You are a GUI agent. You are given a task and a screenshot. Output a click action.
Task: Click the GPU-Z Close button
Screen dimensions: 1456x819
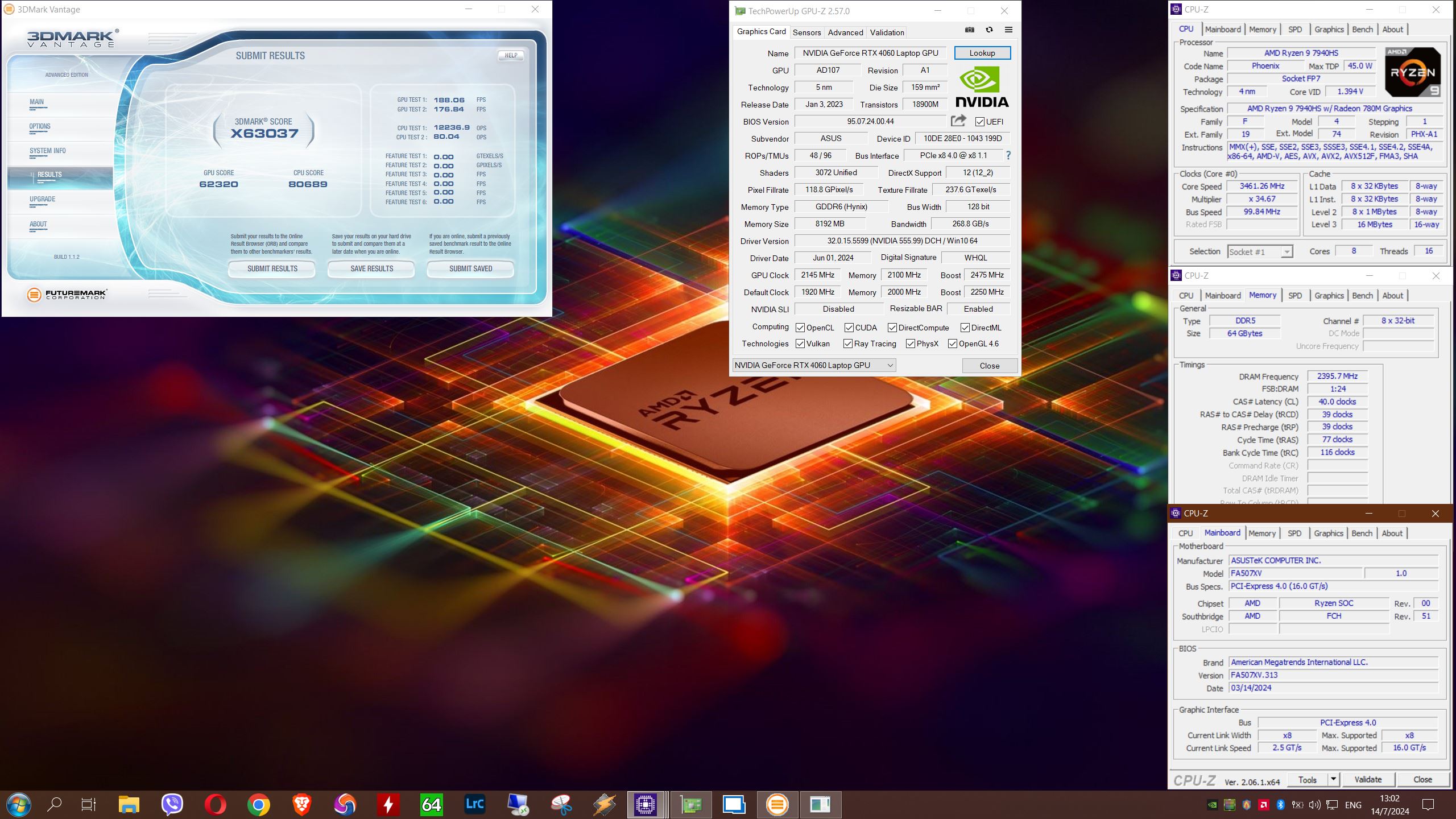990,366
